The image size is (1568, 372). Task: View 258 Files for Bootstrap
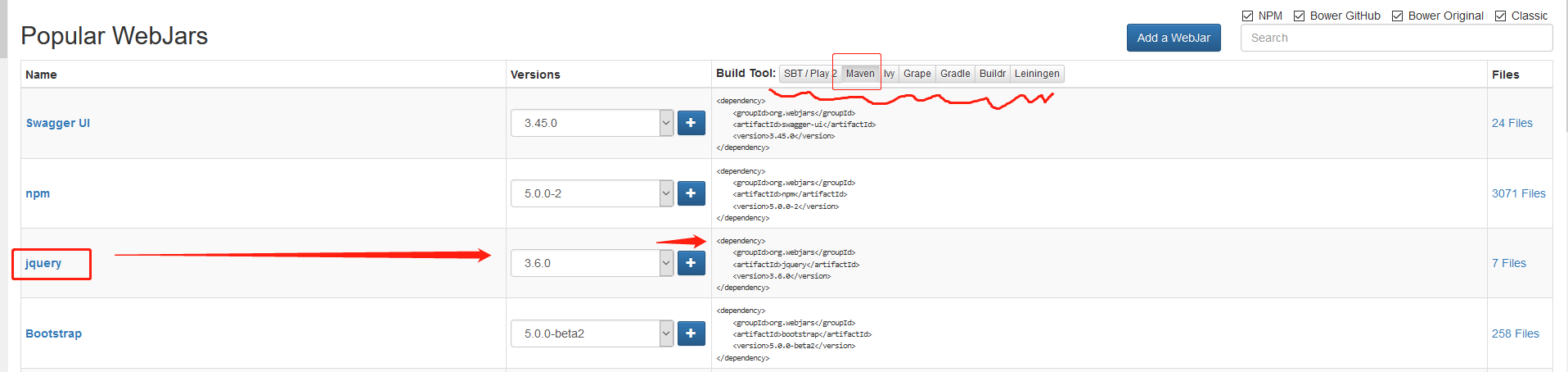click(1516, 333)
